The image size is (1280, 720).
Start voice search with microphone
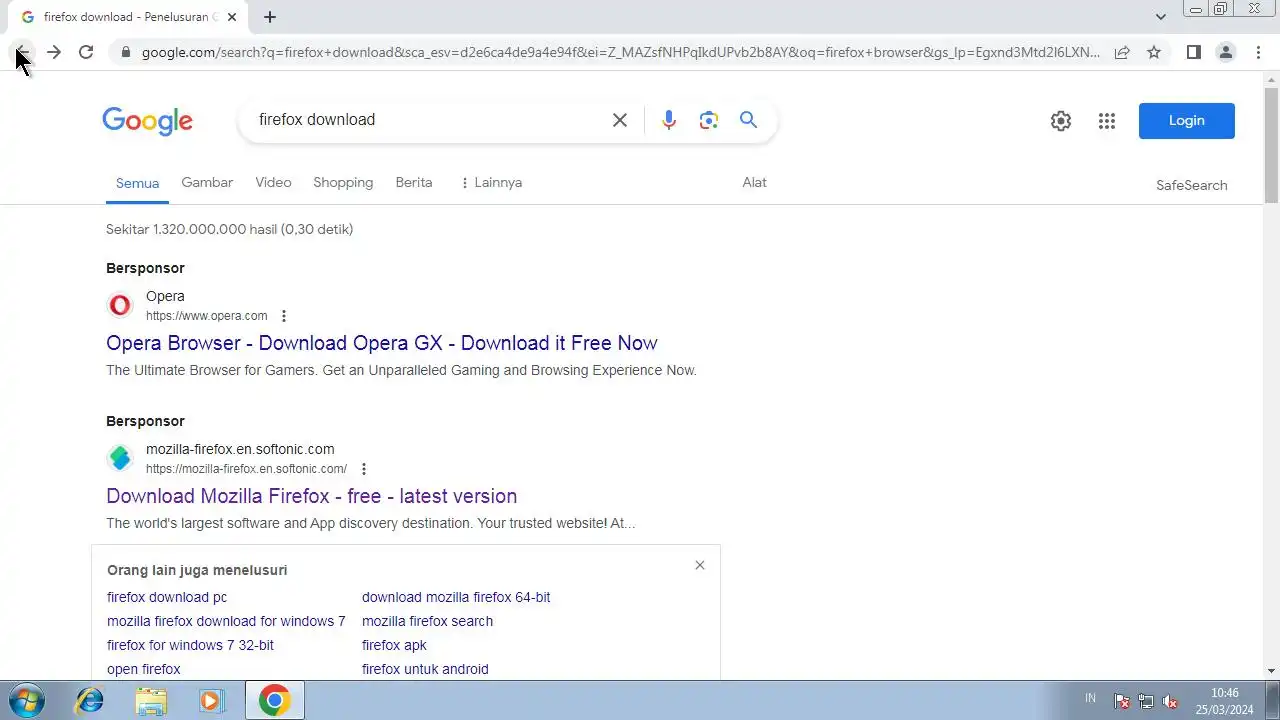point(669,120)
